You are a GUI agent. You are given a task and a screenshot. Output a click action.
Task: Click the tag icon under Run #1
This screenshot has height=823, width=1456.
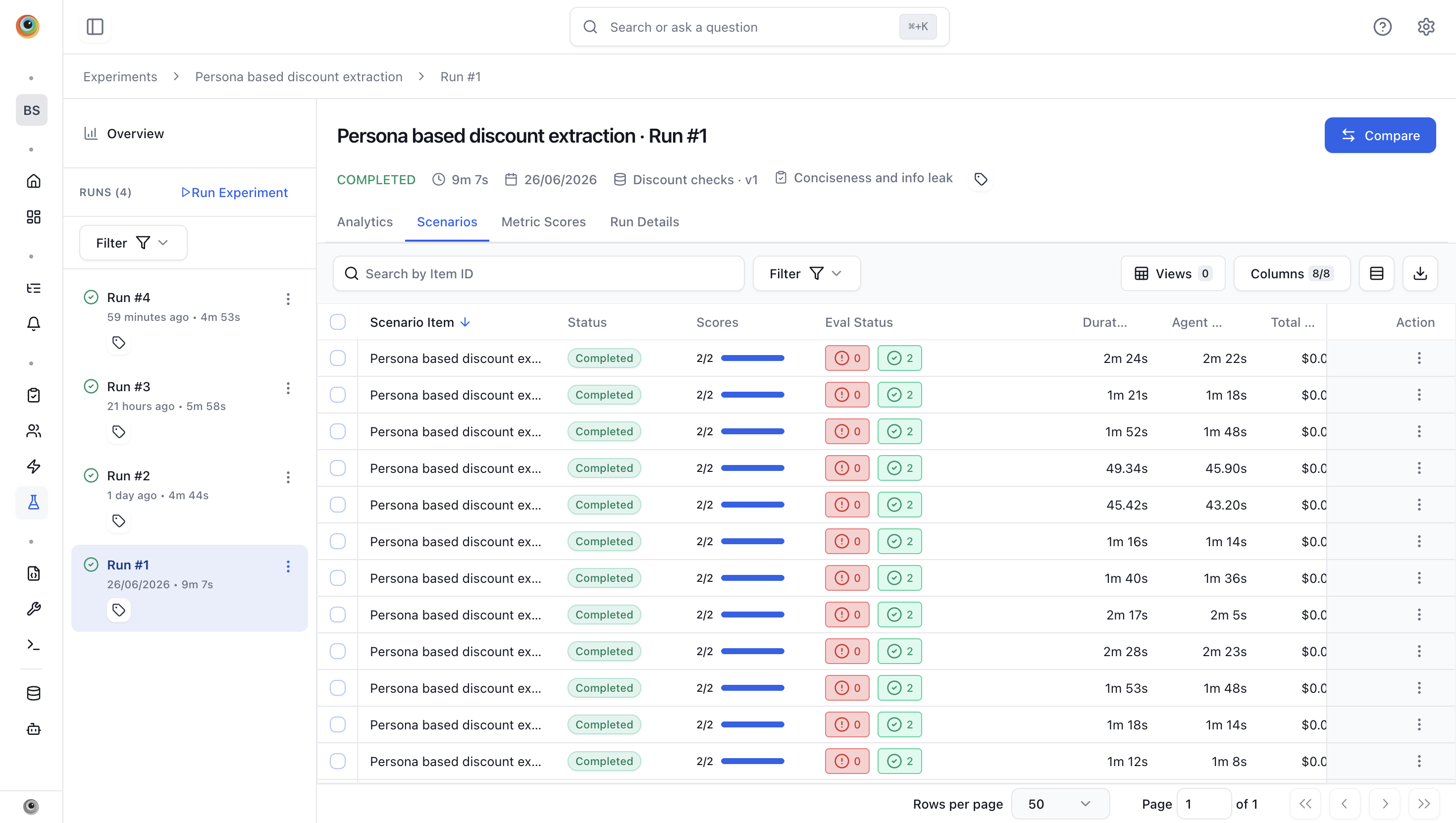pos(119,610)
